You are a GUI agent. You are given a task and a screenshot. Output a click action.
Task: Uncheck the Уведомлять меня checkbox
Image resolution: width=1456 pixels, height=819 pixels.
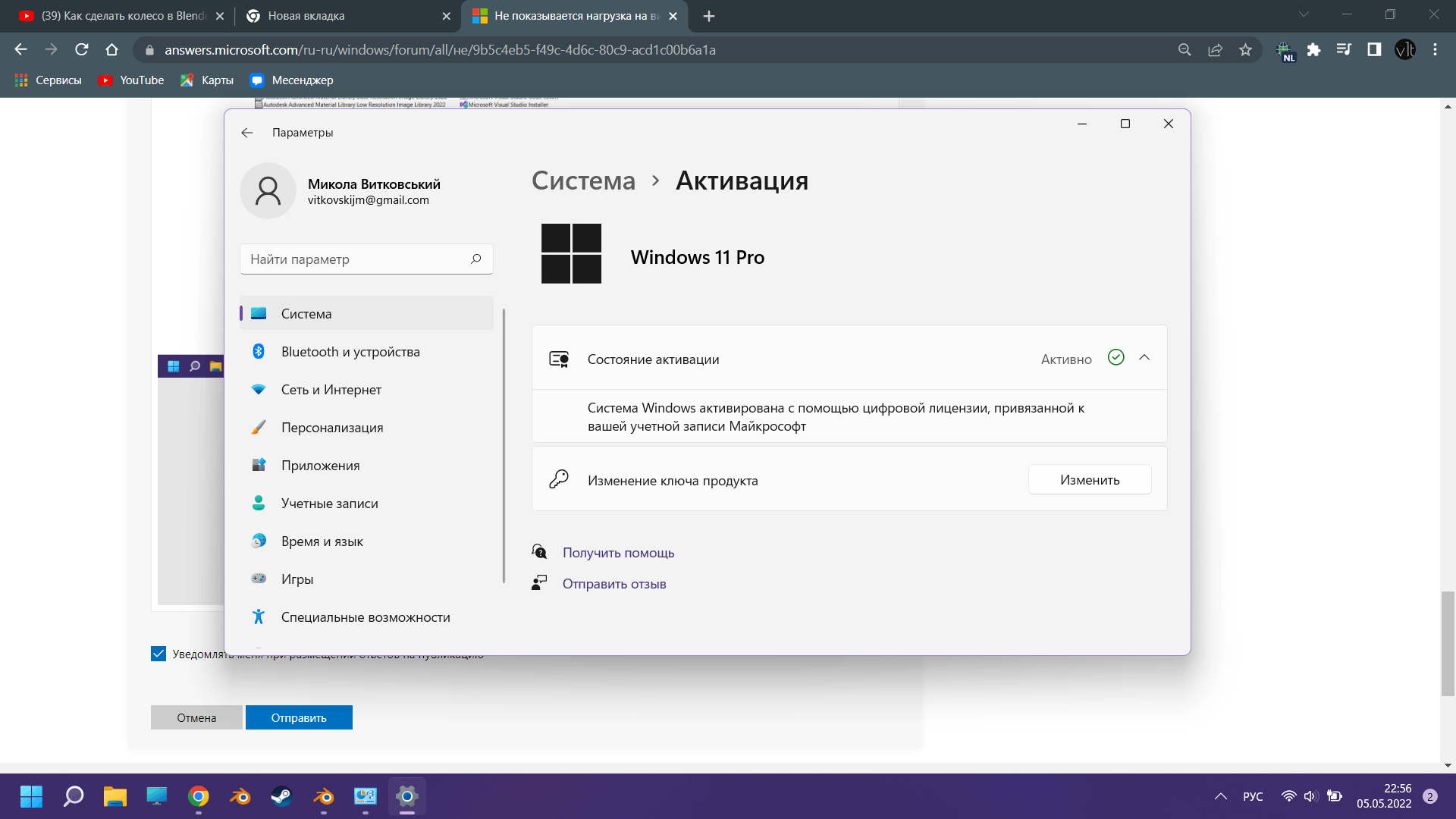click(158, 654)
